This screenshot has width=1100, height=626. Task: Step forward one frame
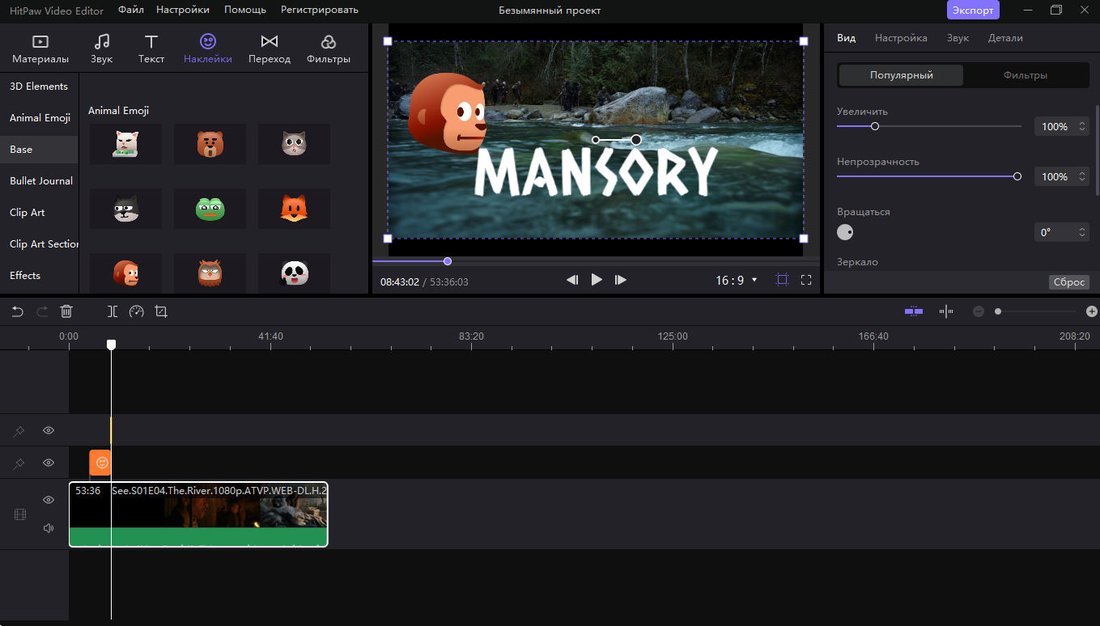point(620,280)
